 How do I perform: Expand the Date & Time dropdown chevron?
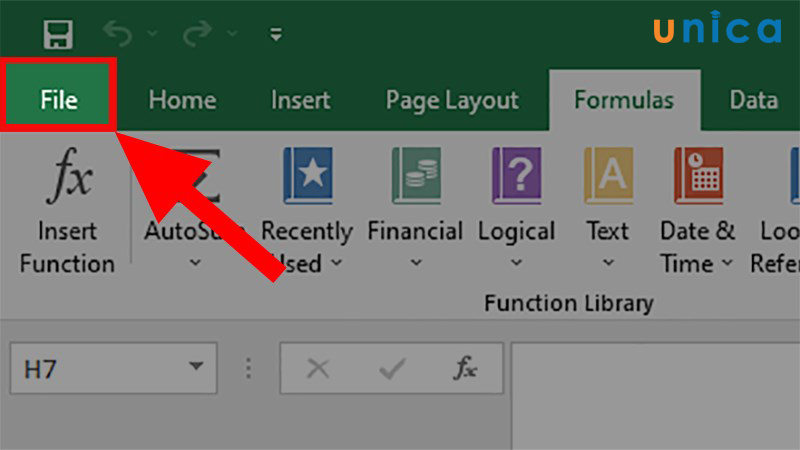(x=728, y=263)
